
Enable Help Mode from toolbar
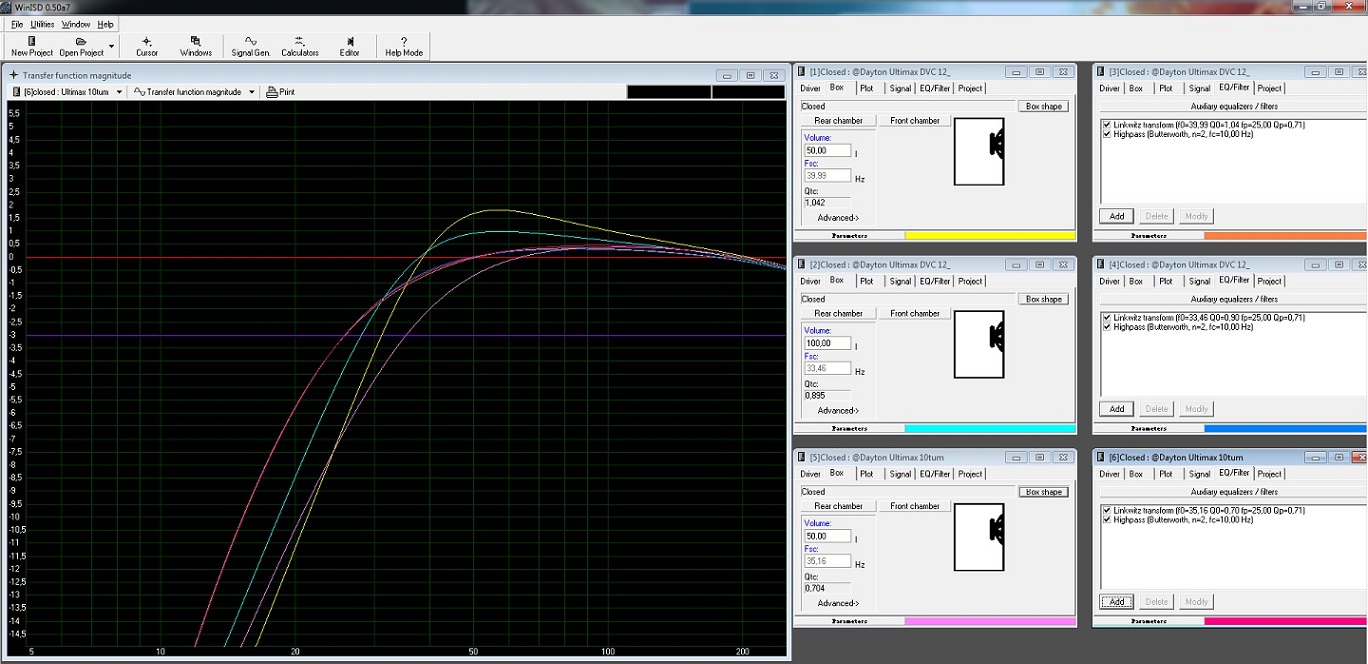pos(404,41)
